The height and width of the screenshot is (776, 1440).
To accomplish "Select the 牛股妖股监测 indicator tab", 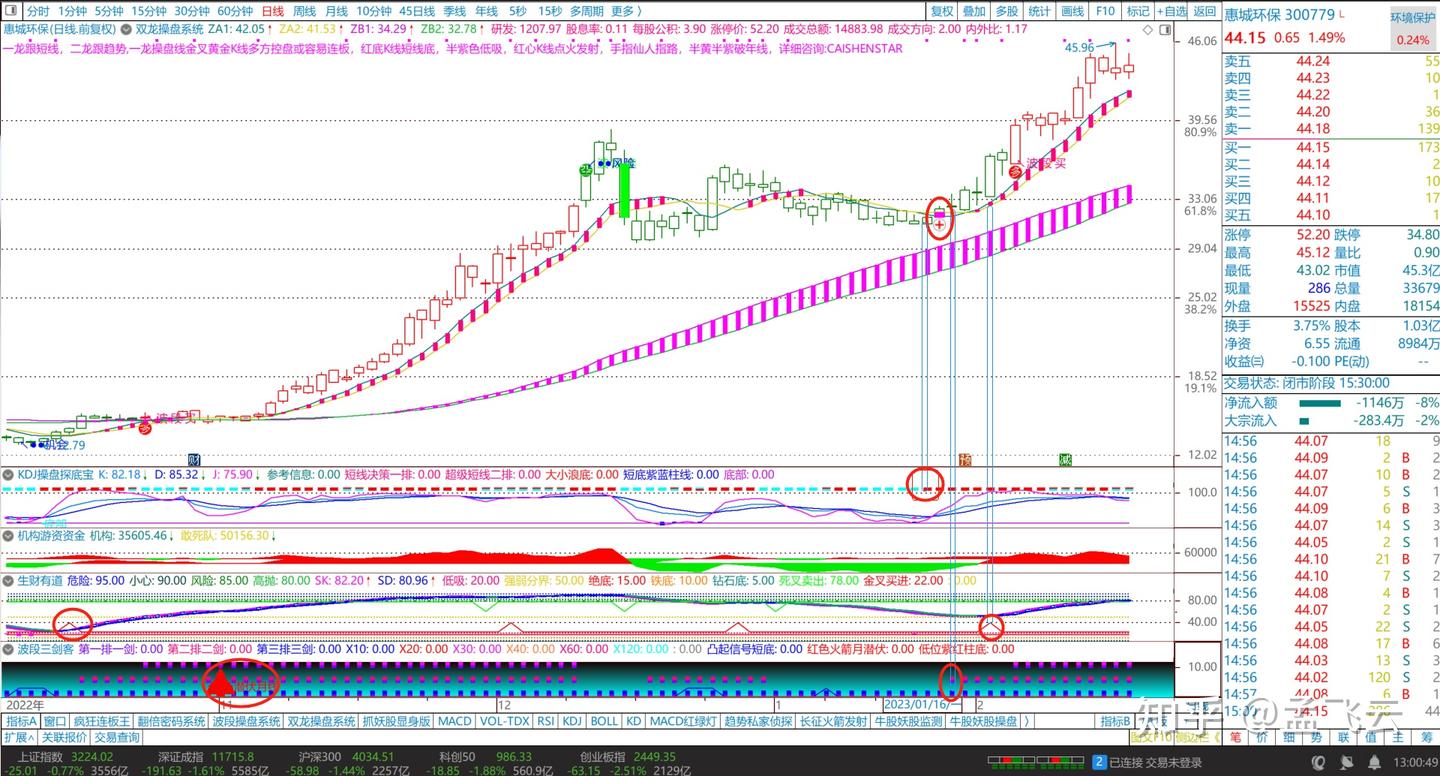I will [x=909, y=721].
